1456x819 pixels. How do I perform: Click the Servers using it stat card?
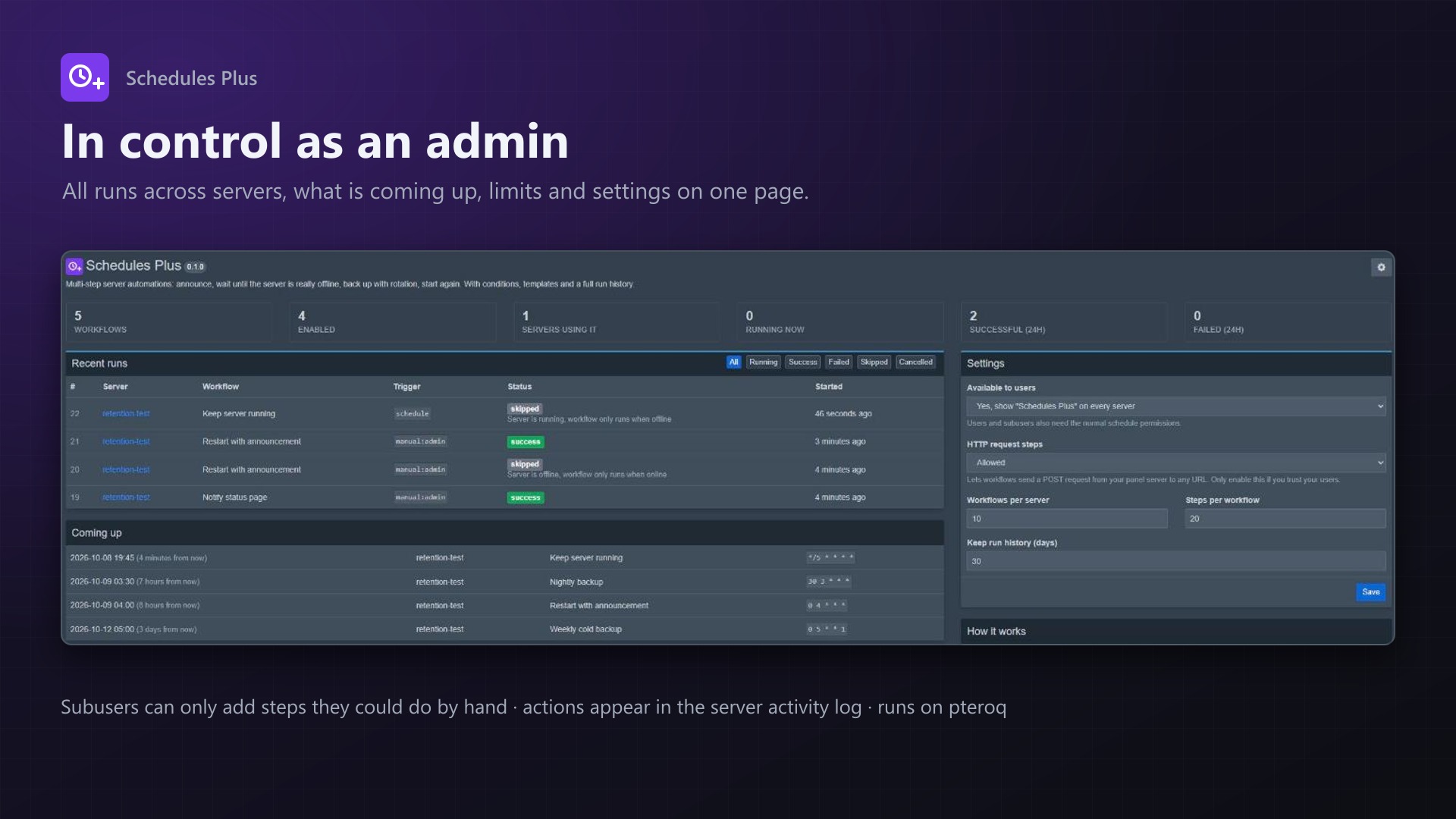tap(617, 322)
